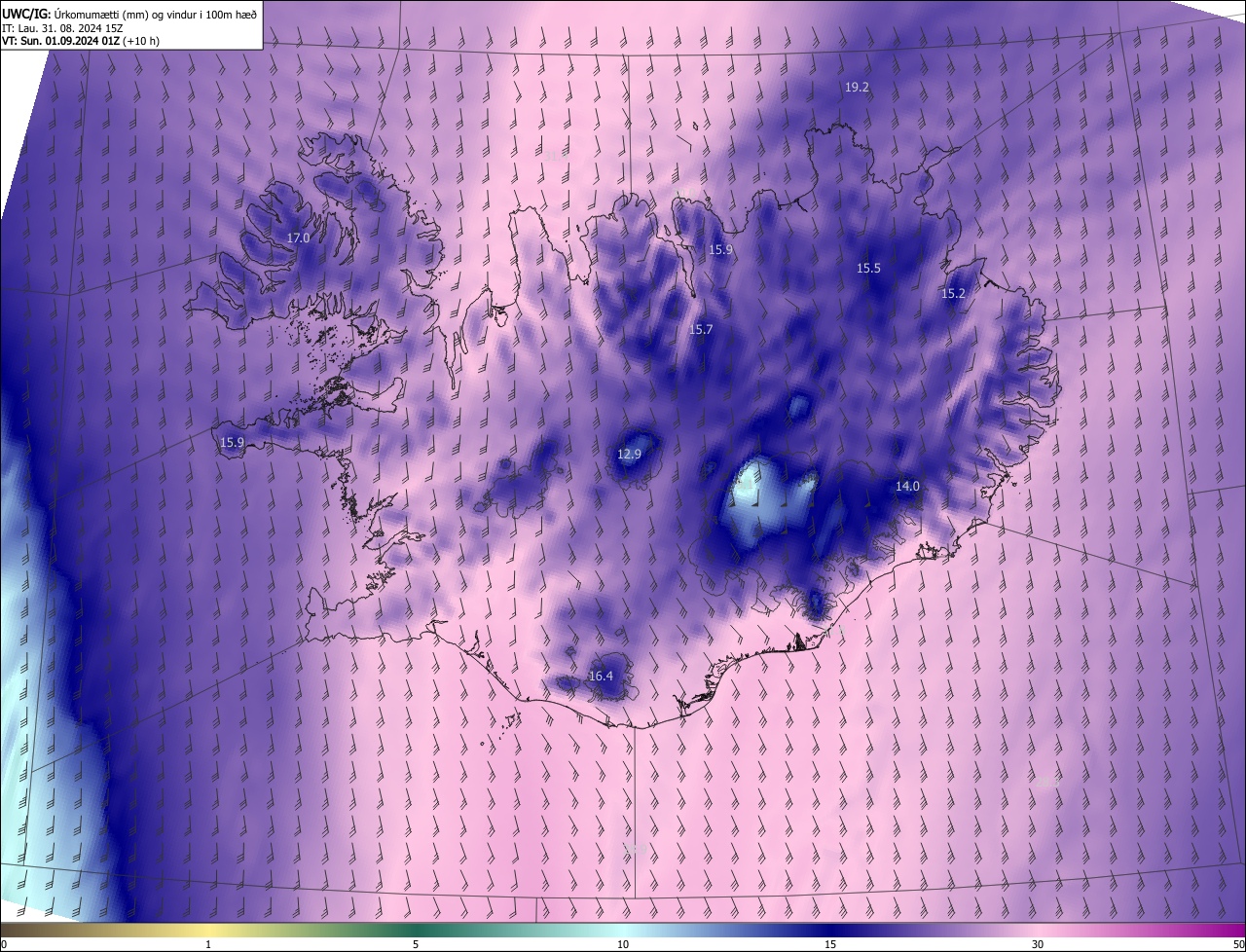Click the '30' tick on the colour scale

[1038, 944]
